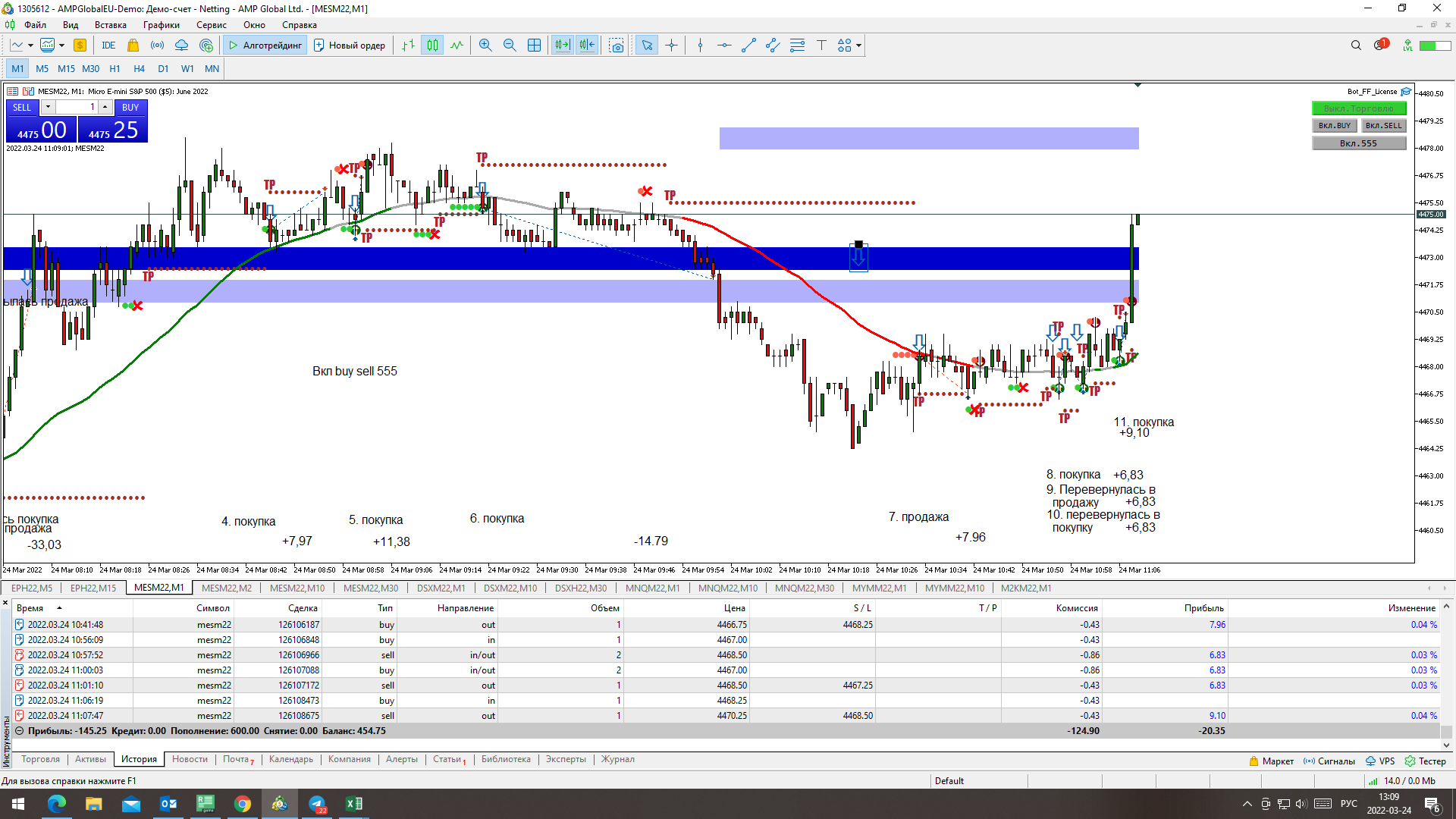The height and width of the screenshot is (819, 1456).
Task: Select the H1 timeframe
Action: pyautogui.click(x=115, y=68)
